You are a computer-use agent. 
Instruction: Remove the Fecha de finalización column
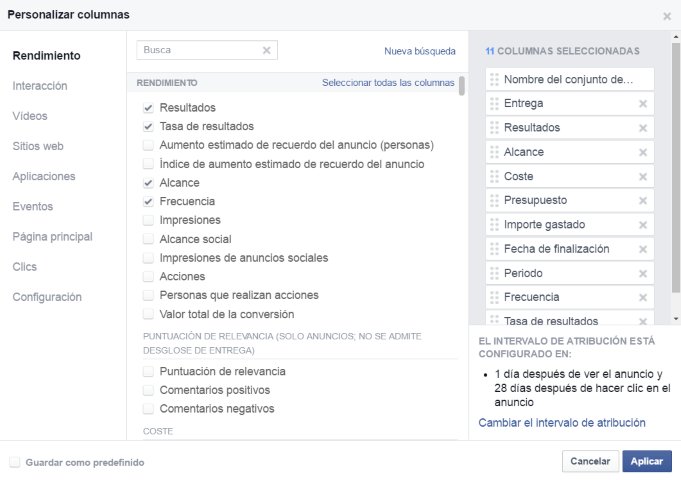coord(643,249)
